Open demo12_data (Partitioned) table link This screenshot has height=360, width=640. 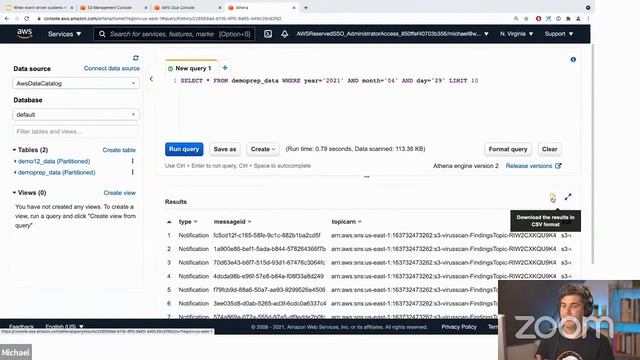pyautogui.click(x=54, y=161)
